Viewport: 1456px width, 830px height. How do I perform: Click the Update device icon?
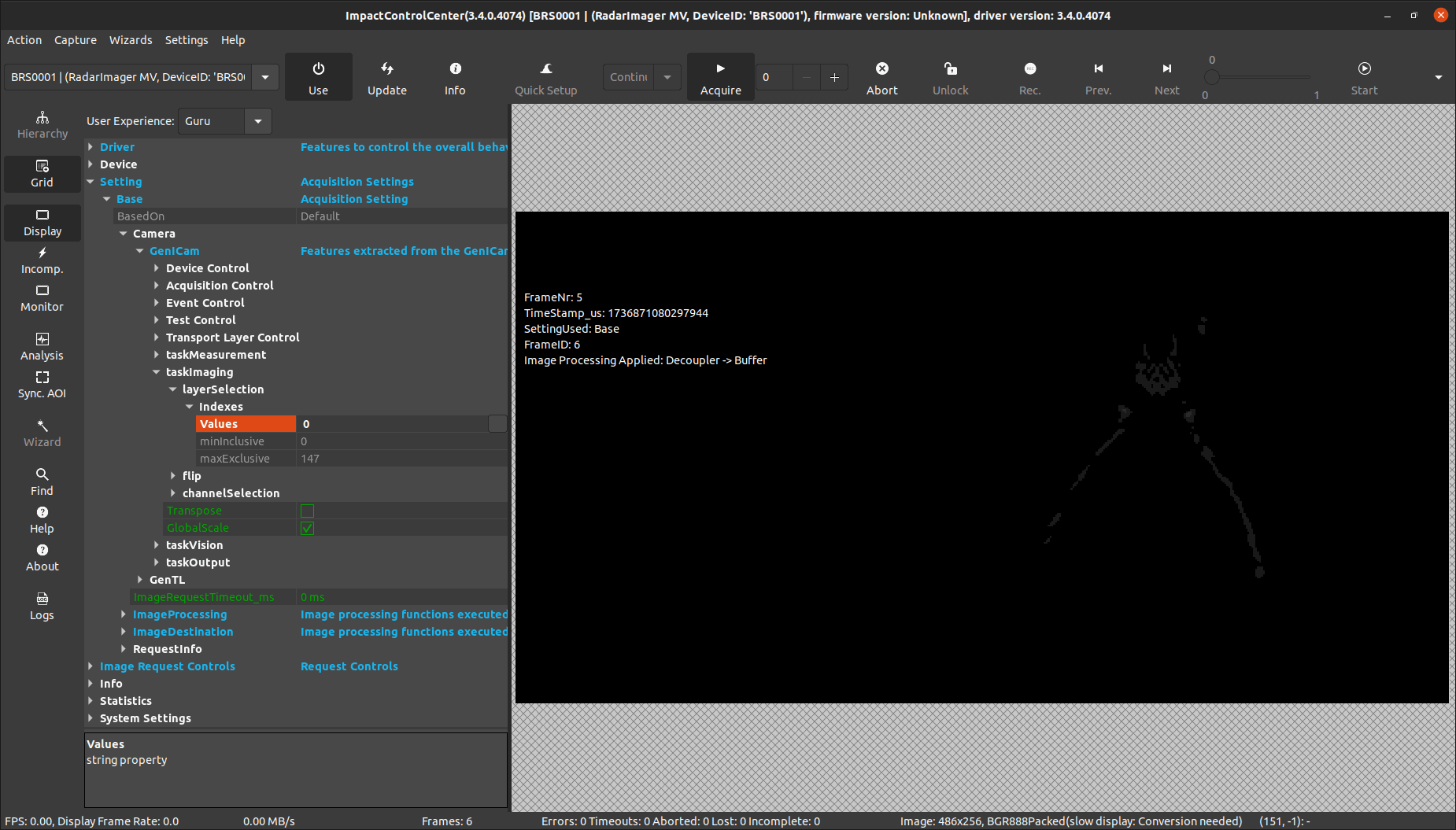386,69
